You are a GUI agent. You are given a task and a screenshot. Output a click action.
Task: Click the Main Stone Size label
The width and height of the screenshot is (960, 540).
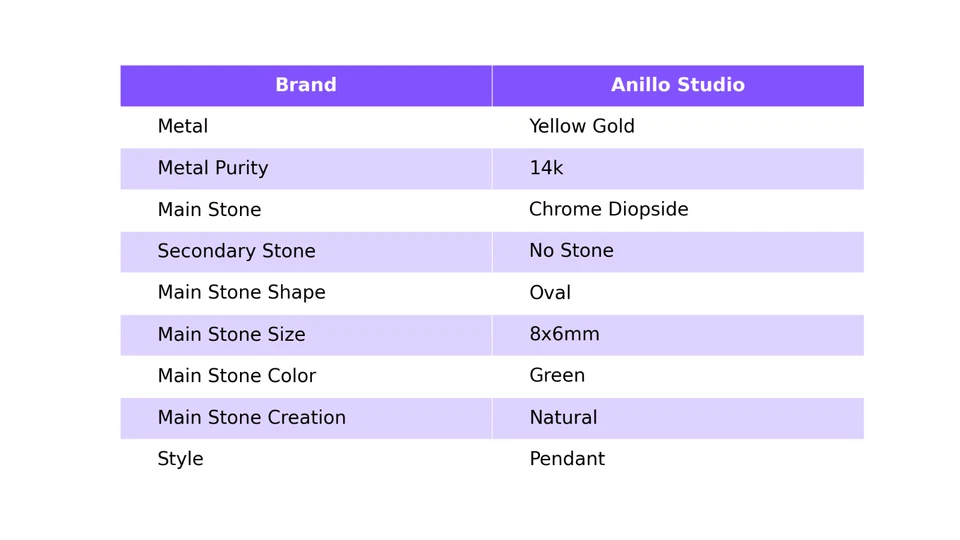tap(231, 335)
